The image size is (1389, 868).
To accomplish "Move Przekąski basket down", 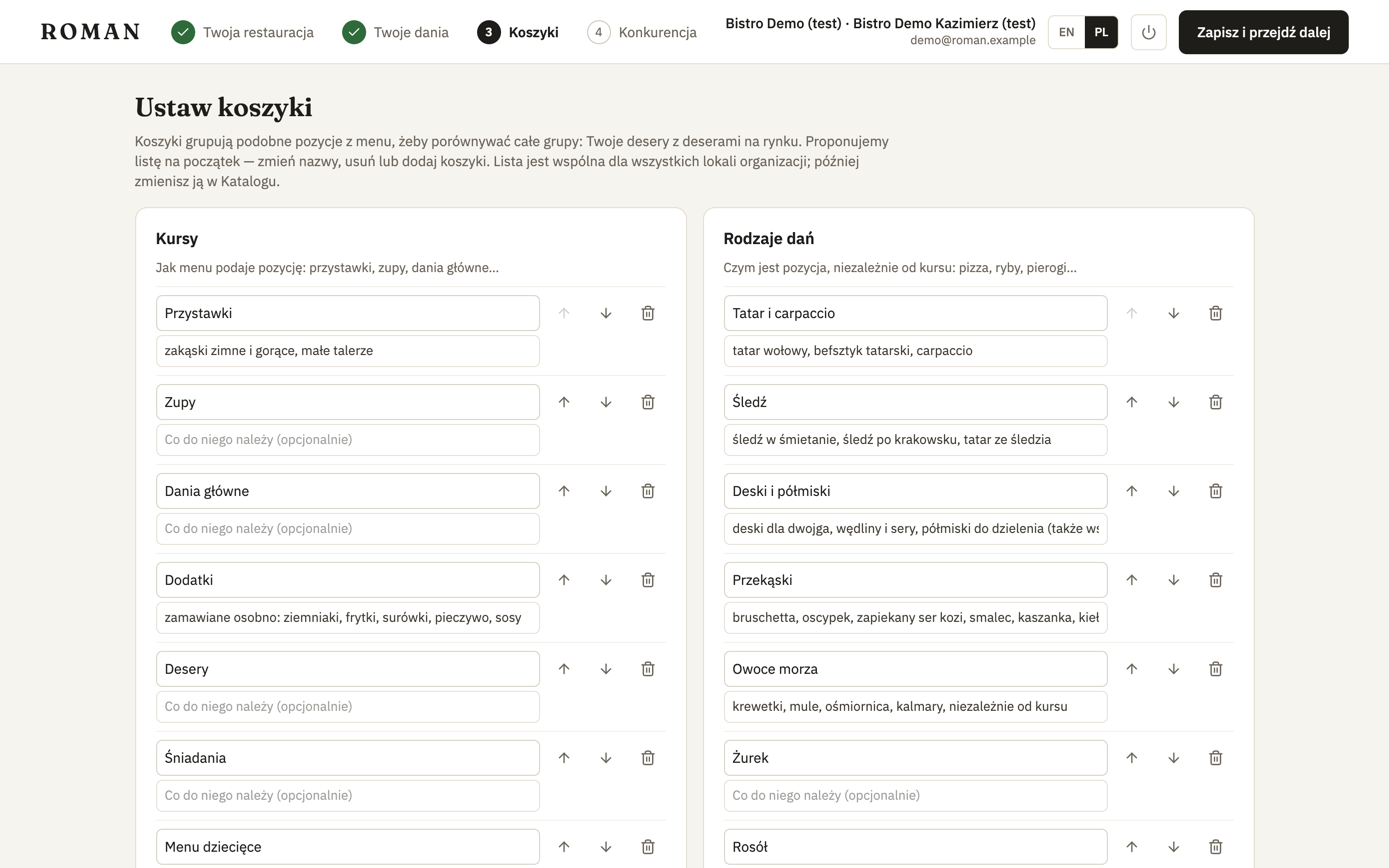I will (x=1174, y=580).
